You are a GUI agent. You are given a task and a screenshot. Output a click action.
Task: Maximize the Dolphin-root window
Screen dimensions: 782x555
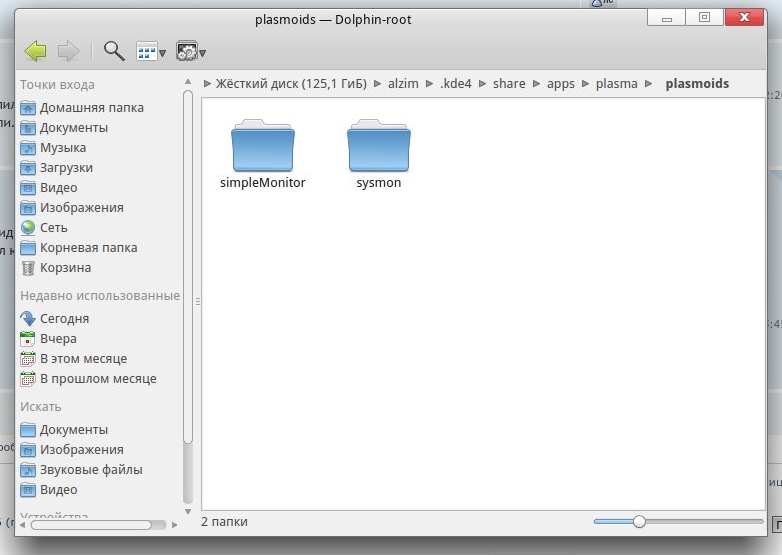pyautogui.click(x=705, y=17)
